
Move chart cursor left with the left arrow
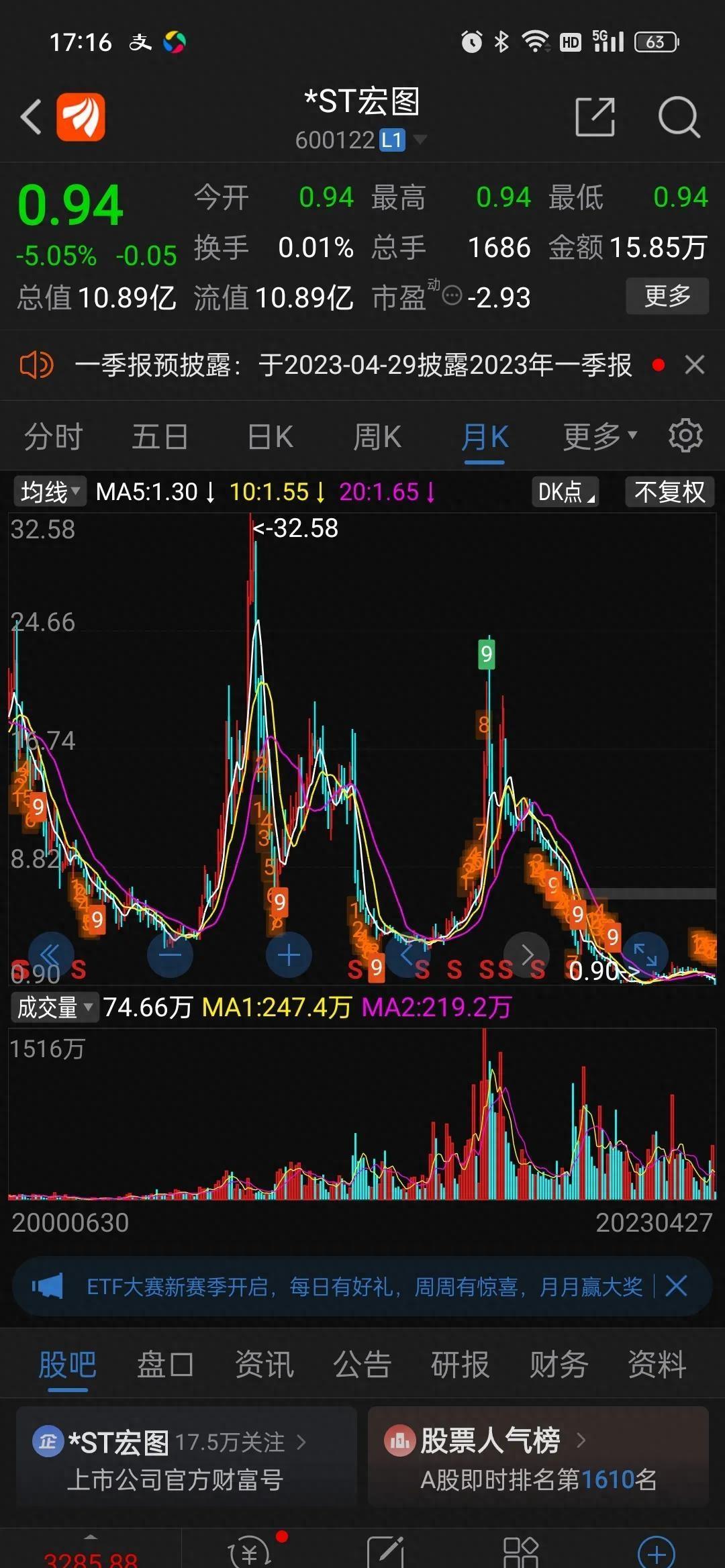407,954
